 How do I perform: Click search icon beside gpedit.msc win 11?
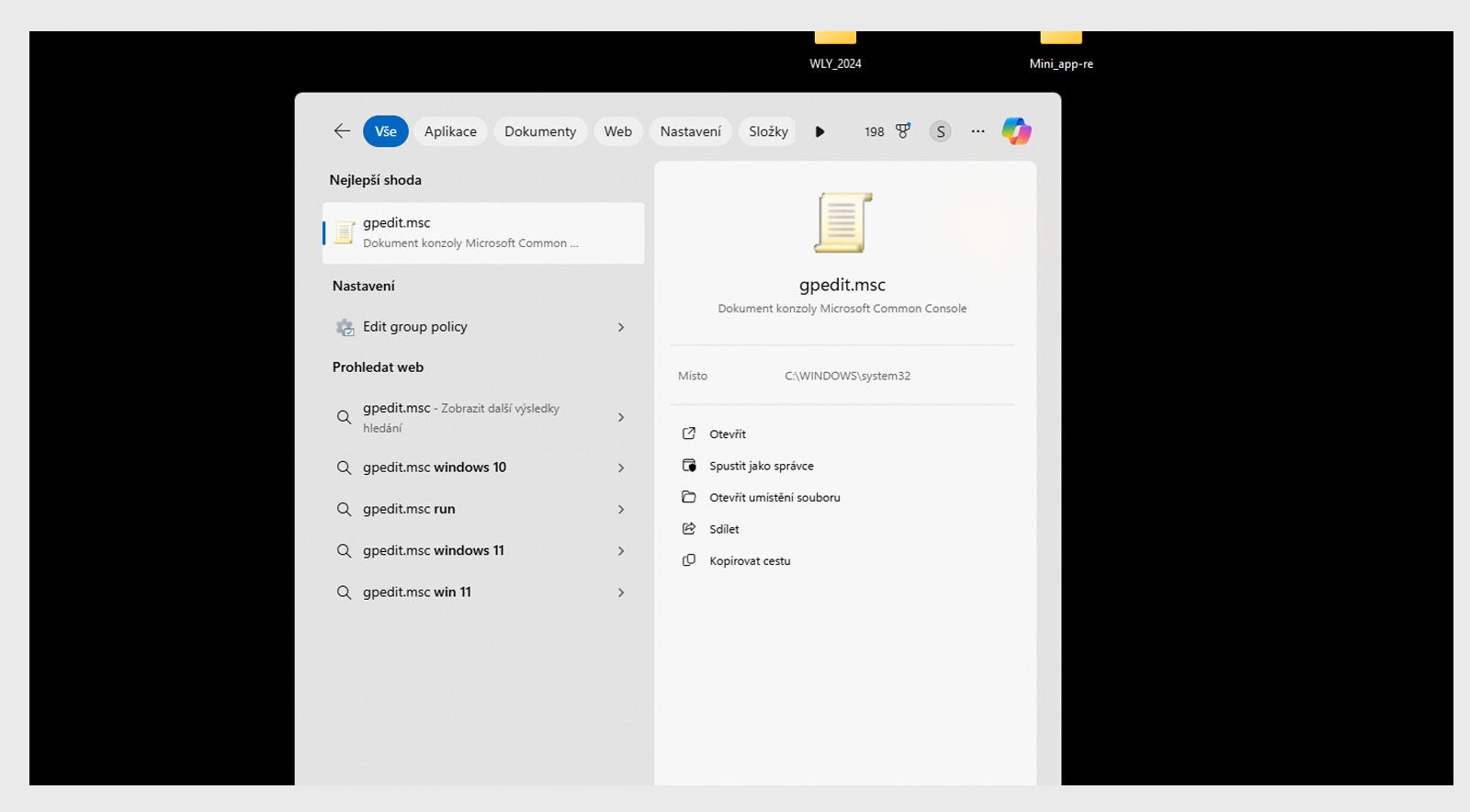click(344, 592)
